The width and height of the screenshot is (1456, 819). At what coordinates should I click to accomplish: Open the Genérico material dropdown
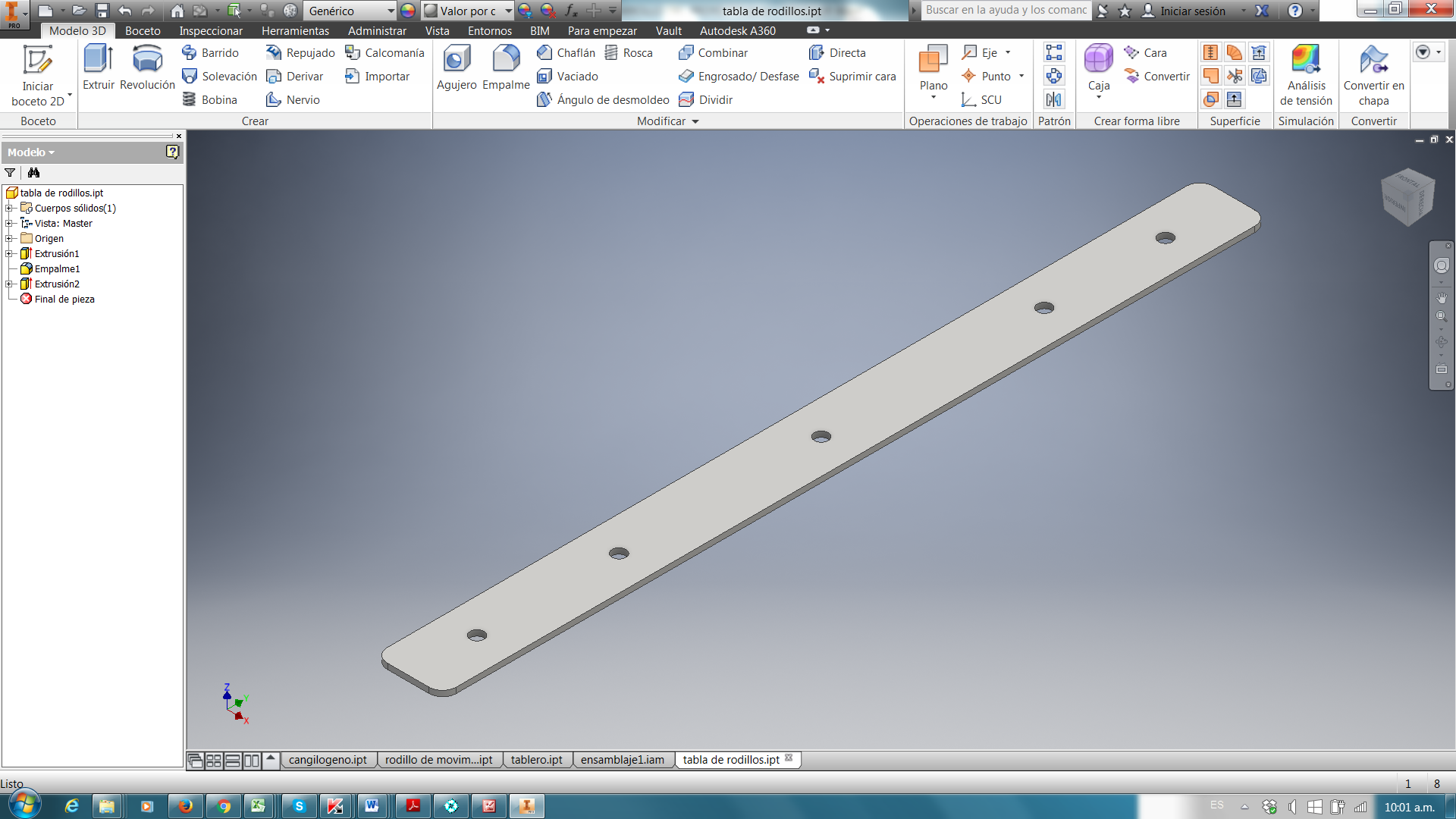click(x=391, y=11)
